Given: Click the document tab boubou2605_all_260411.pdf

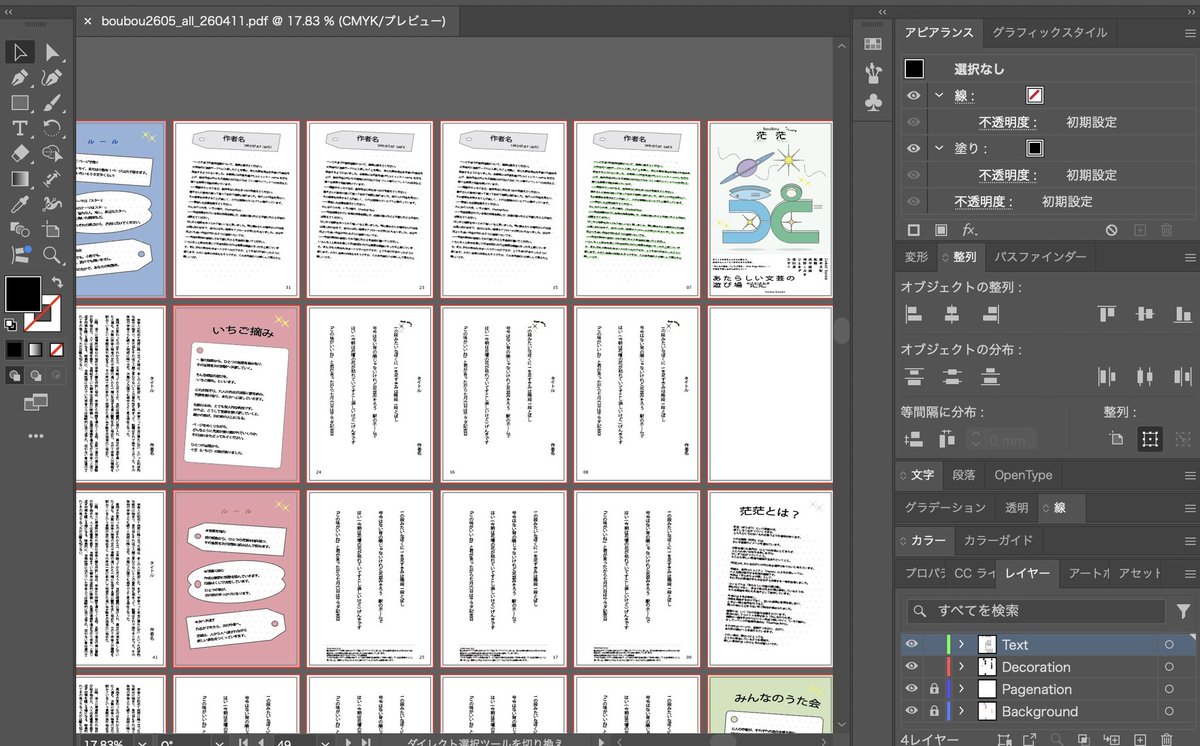Looking at the screenshot, I should coord(273,21).
